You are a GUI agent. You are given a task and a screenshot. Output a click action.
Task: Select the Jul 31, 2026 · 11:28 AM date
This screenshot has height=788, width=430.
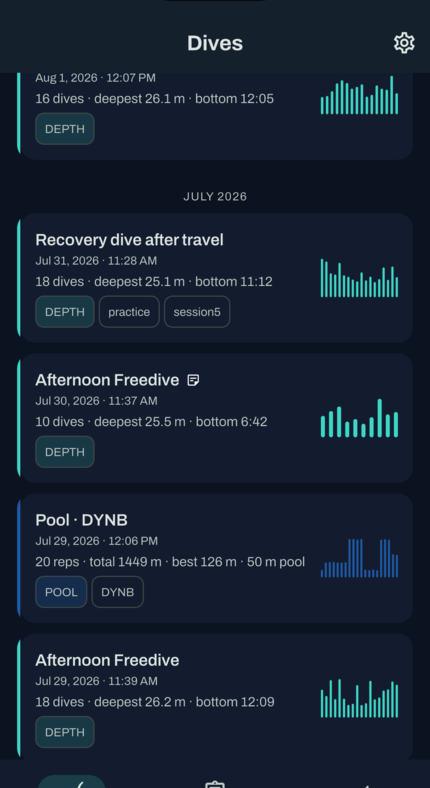(96, 261)
